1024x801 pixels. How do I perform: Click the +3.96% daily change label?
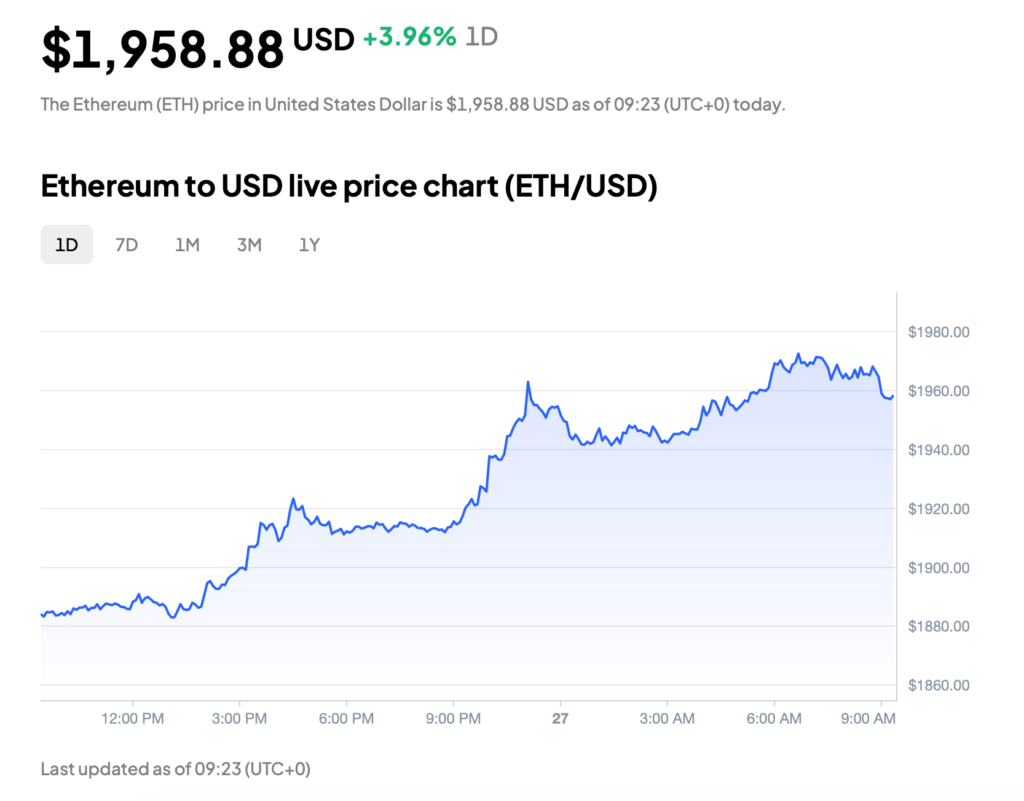[409, 37]
